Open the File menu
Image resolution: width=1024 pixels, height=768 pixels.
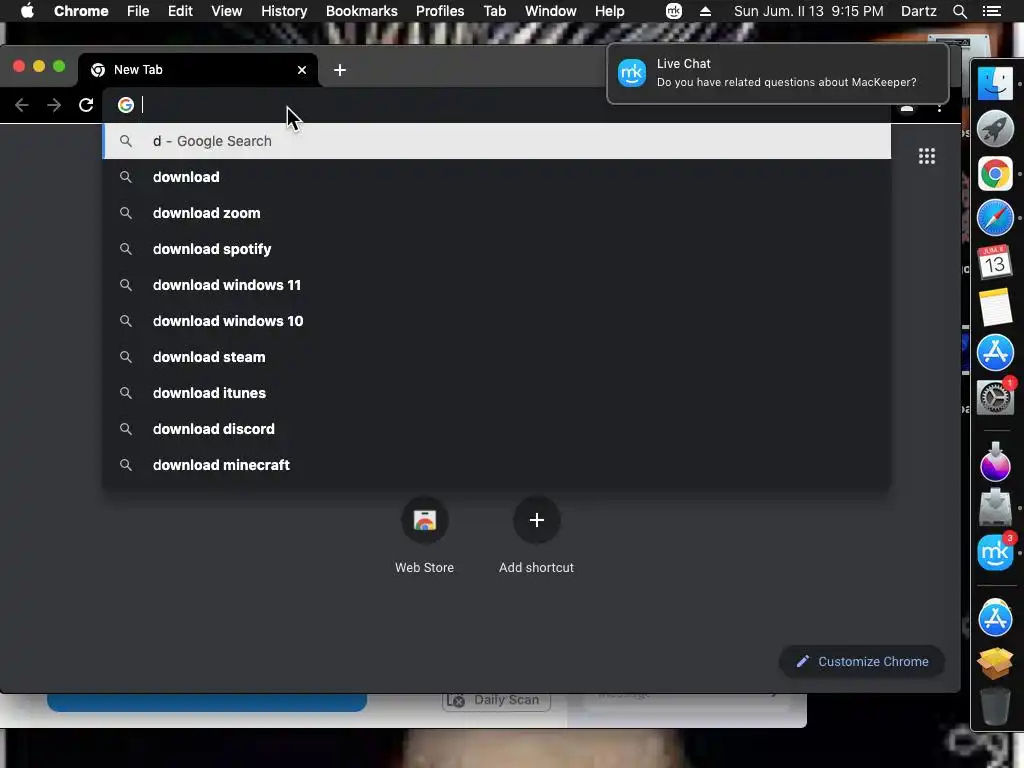138,11
